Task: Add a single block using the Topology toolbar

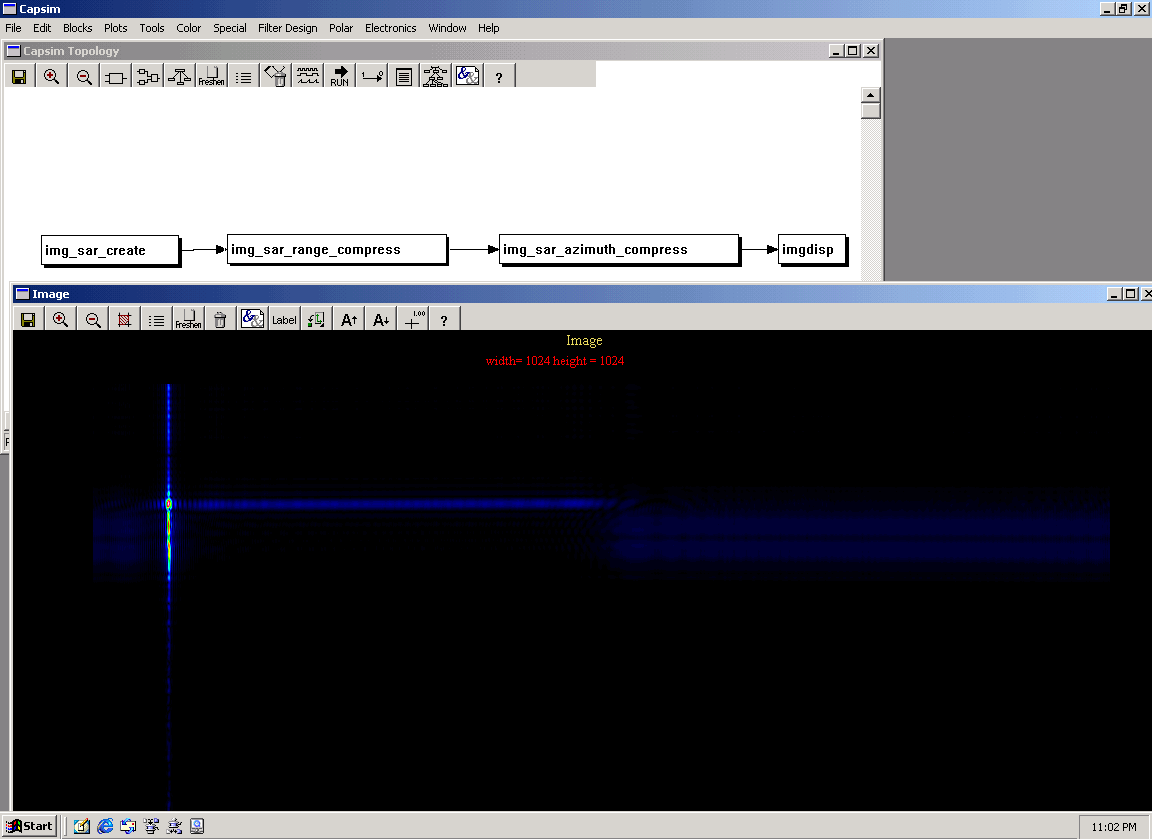Action: [x=115, y=76]
